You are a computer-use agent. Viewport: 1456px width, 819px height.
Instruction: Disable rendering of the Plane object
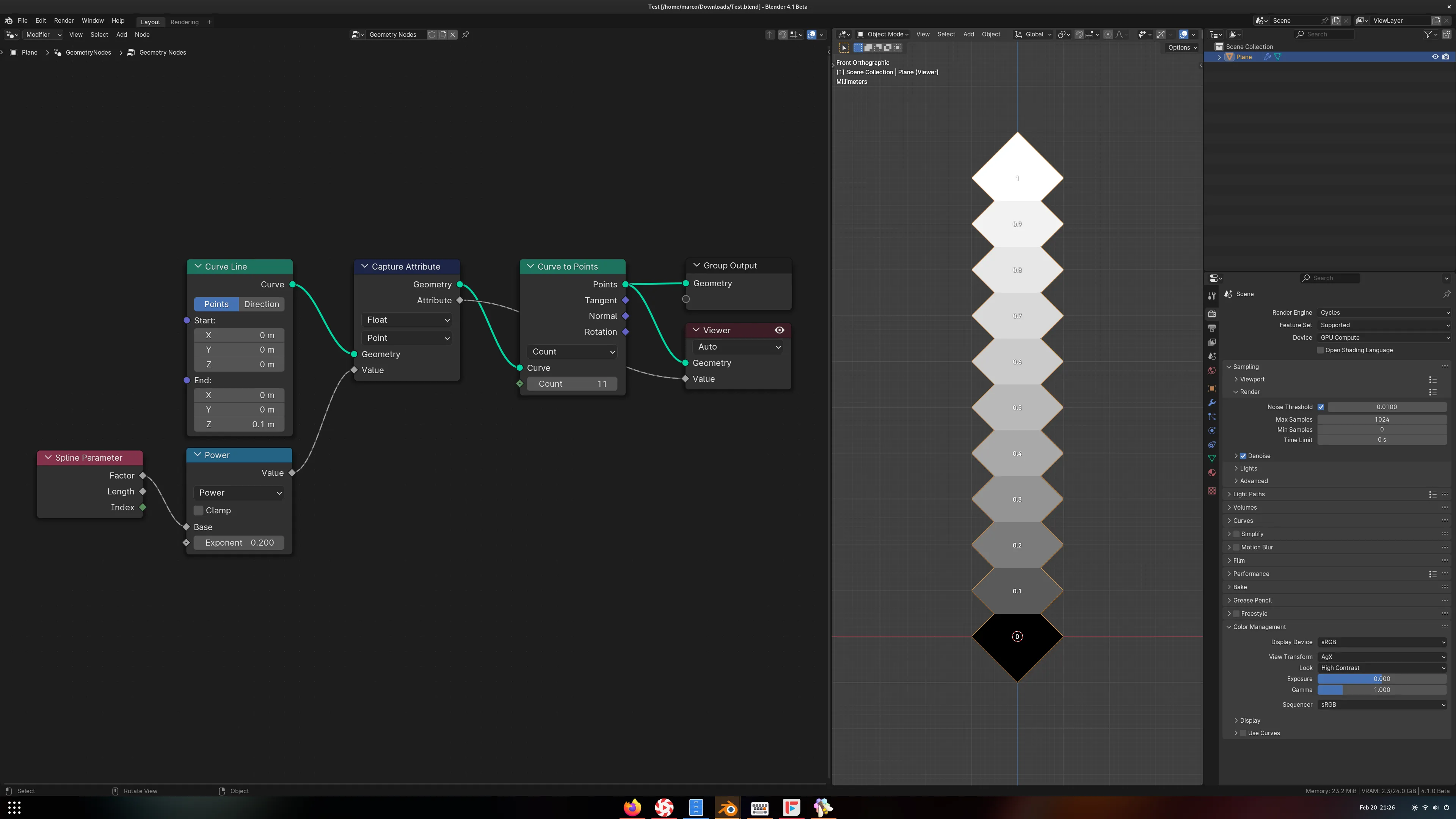1446,56
